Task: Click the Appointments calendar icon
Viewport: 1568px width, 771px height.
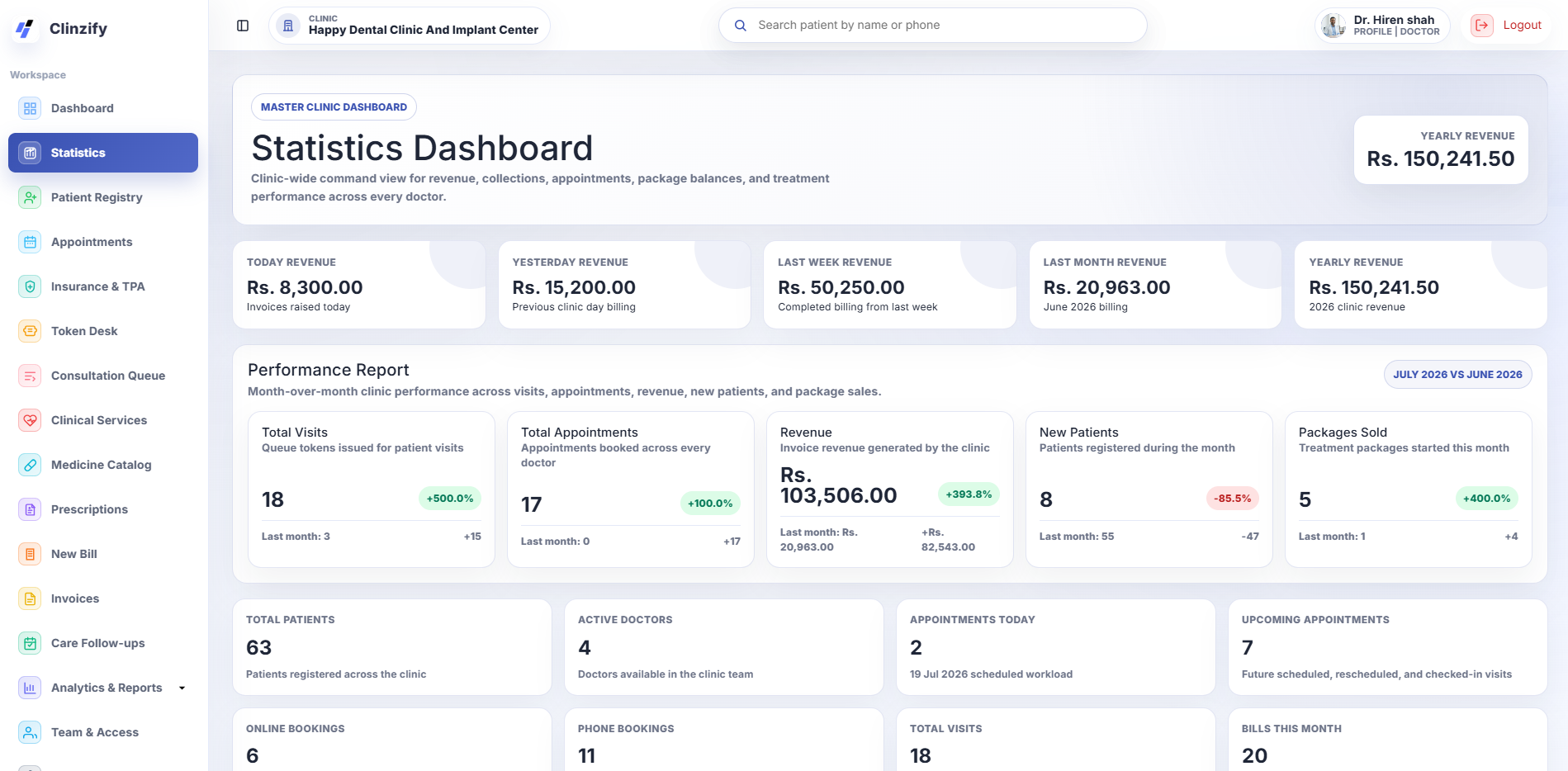Action: pyautogui.click(x=30, y=242)
